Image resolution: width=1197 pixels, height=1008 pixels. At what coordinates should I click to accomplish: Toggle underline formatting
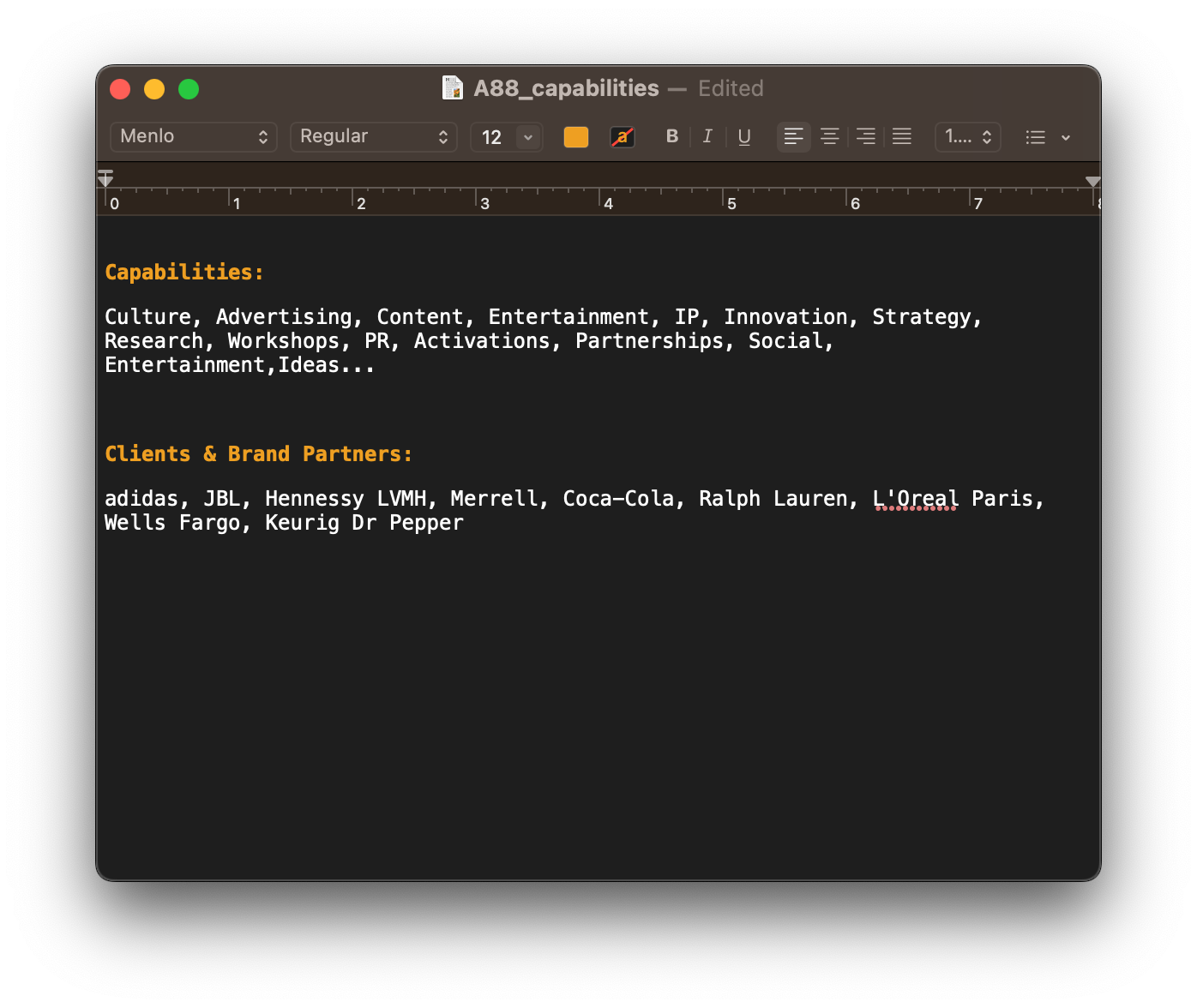click(x=744, y=136)
